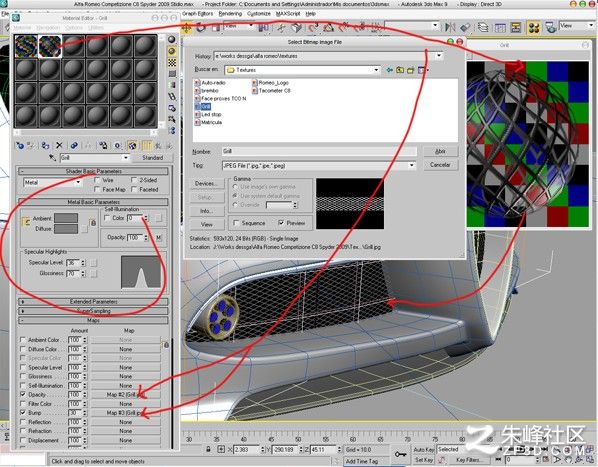Click Ambient color swatch
This screenshot has width=598, height=467.
66,218
